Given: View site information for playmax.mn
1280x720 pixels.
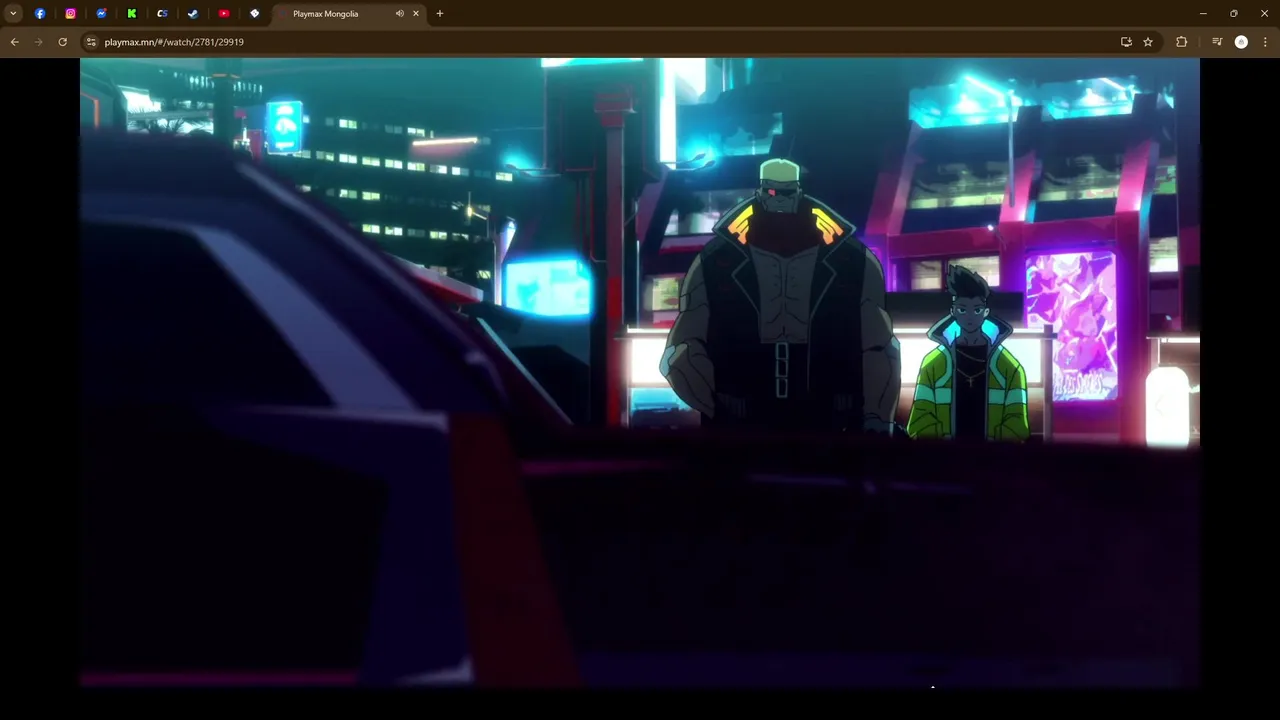Looking at the screenshot, I should (91, 42).
